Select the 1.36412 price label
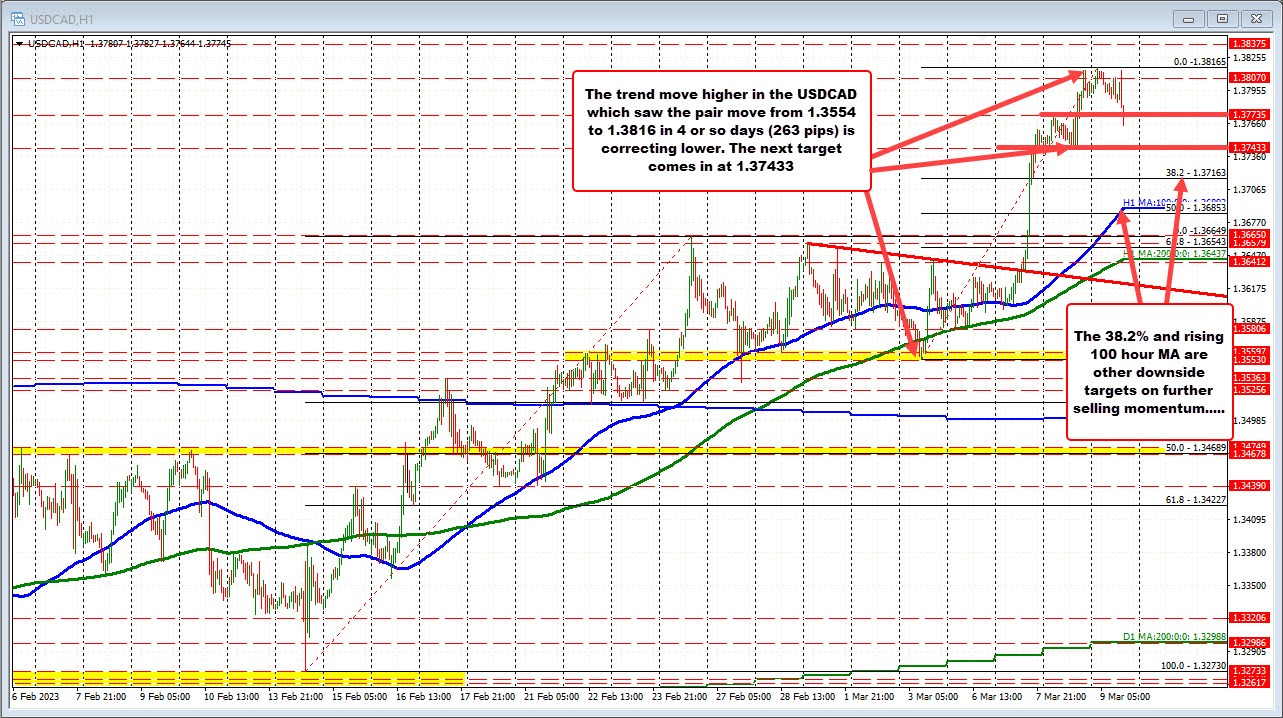Screen dimensions: 1283x718 click(x=1250, y=261)
